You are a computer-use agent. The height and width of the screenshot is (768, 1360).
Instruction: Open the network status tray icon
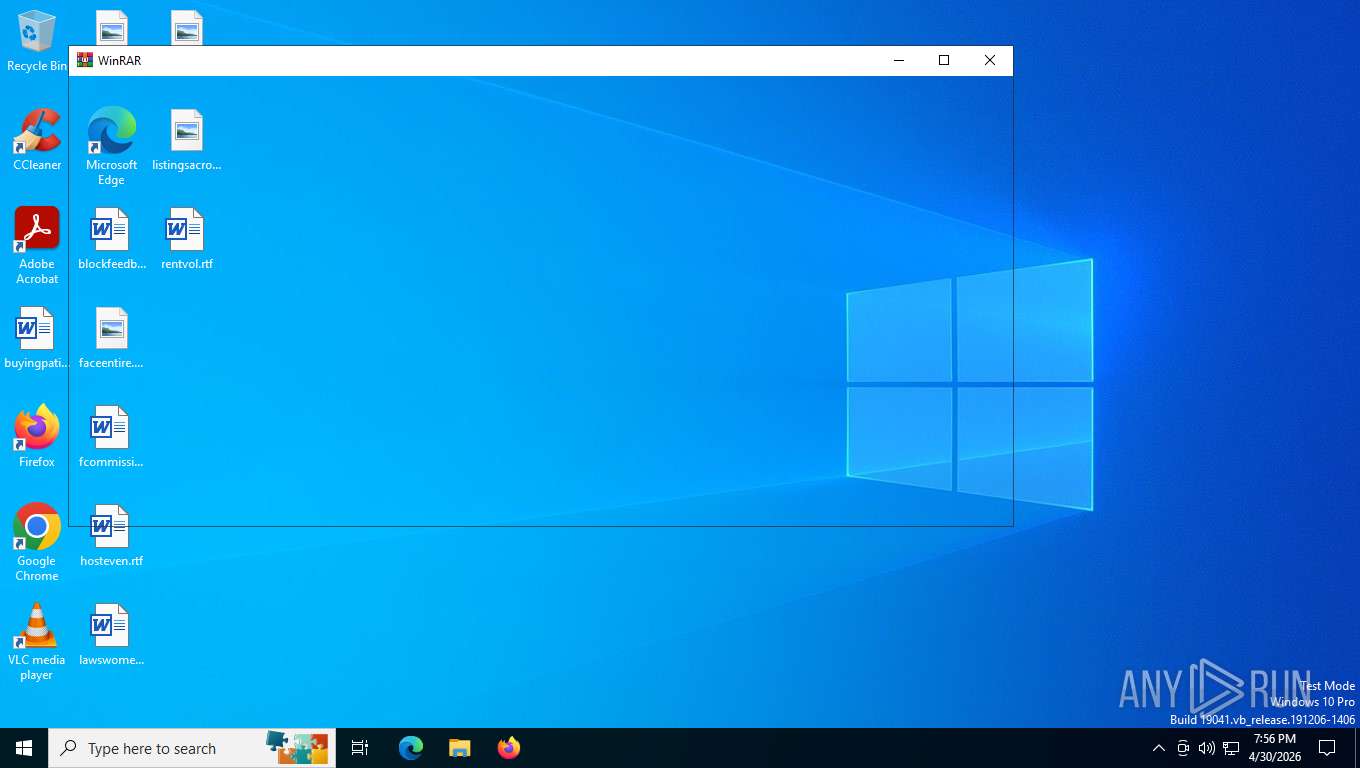(x=1231, y=748)
